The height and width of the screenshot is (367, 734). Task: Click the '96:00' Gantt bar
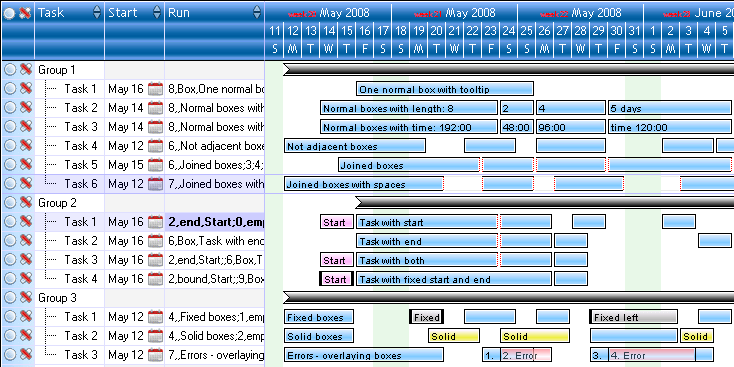pyautogui.click(x=571, y=127)
